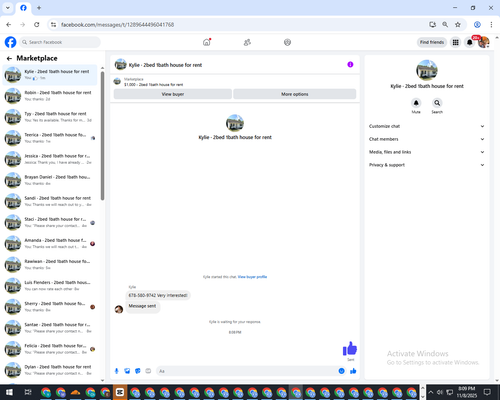Viewport: 500px width, 400px height.
Task: Open the Cloudflare taskbar icon
Action: pos(76,392)
